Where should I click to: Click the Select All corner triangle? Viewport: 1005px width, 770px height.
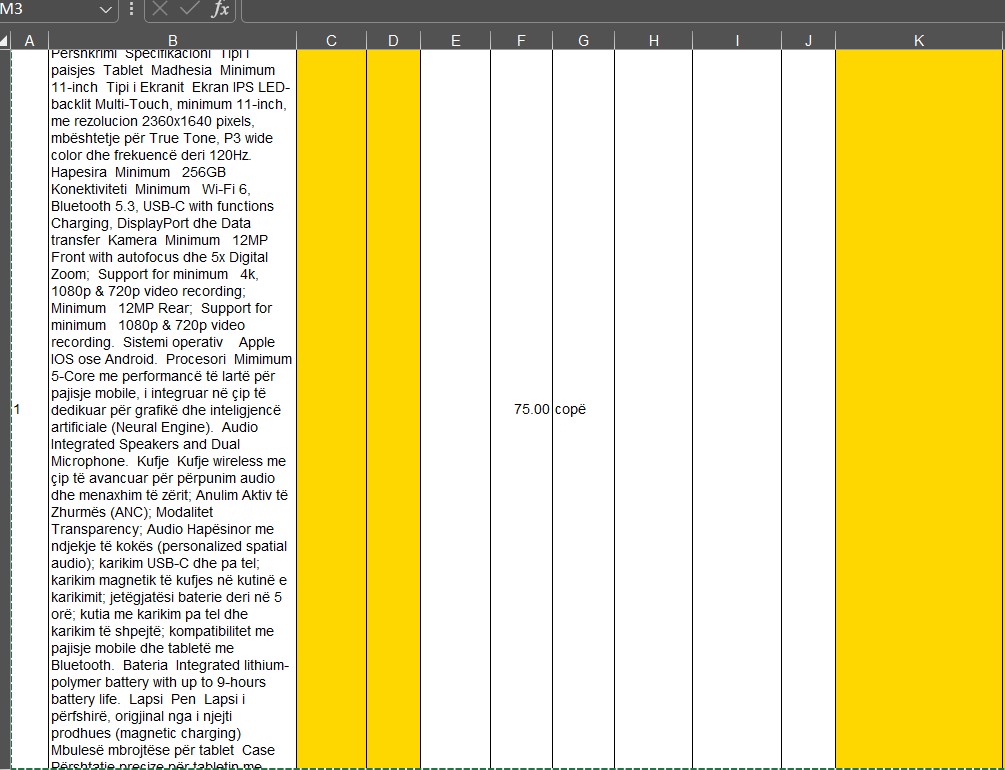click(x=5, y=41)
